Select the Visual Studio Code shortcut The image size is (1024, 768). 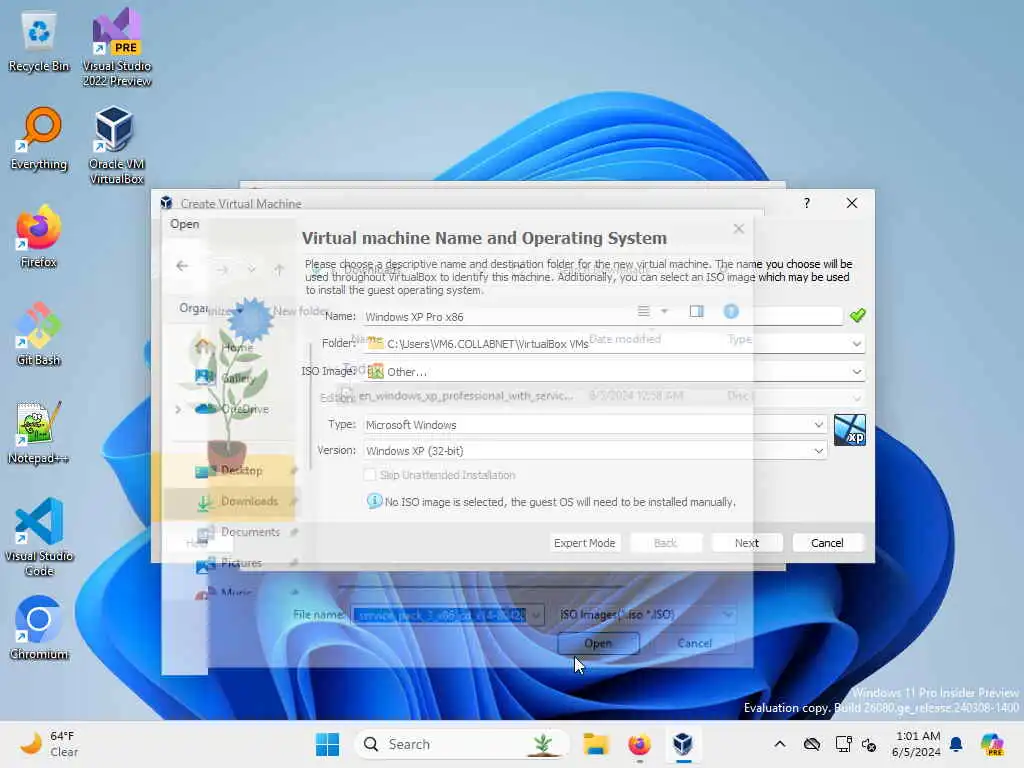point(39,537)
